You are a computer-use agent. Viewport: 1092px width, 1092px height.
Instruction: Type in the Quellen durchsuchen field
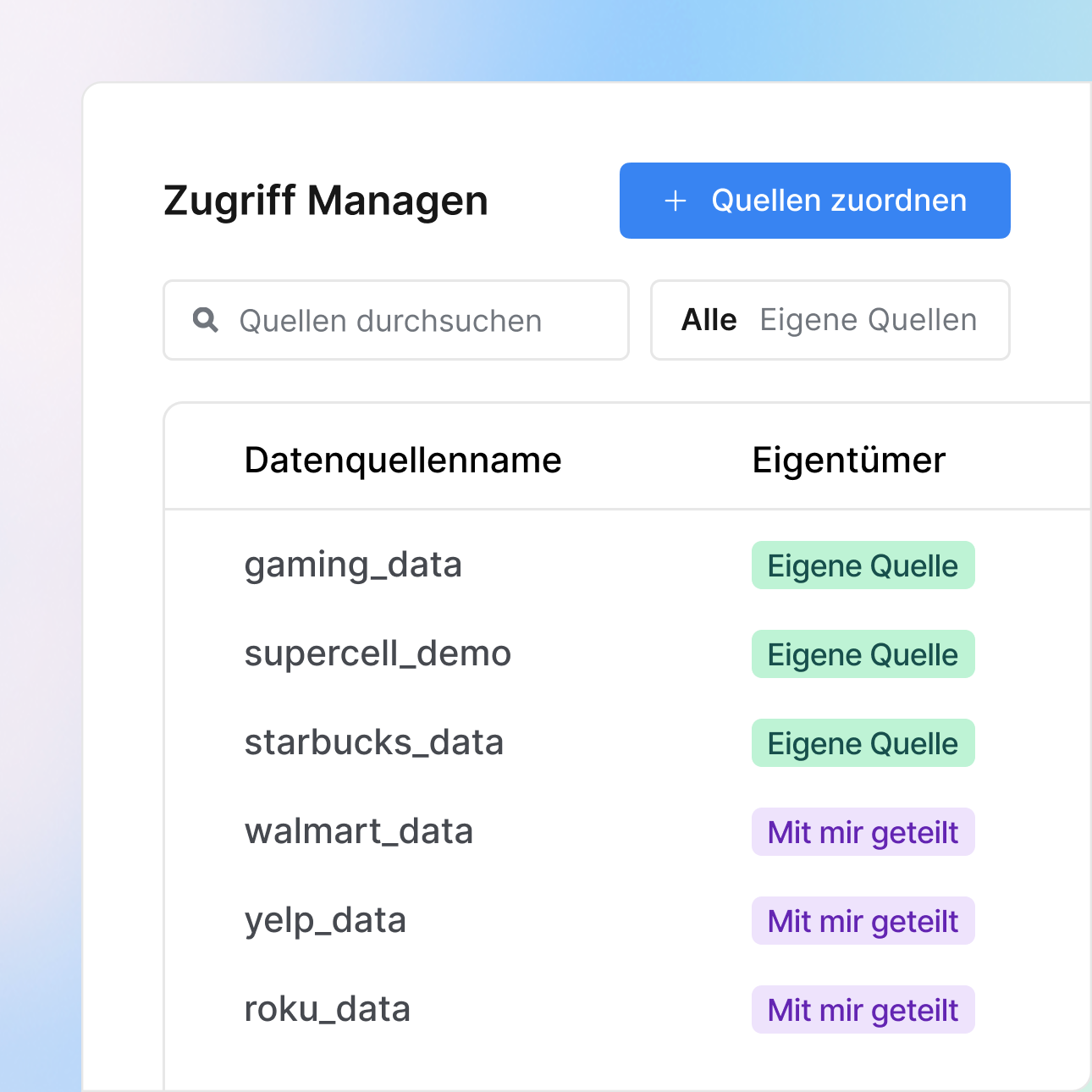tap(406, 321)
